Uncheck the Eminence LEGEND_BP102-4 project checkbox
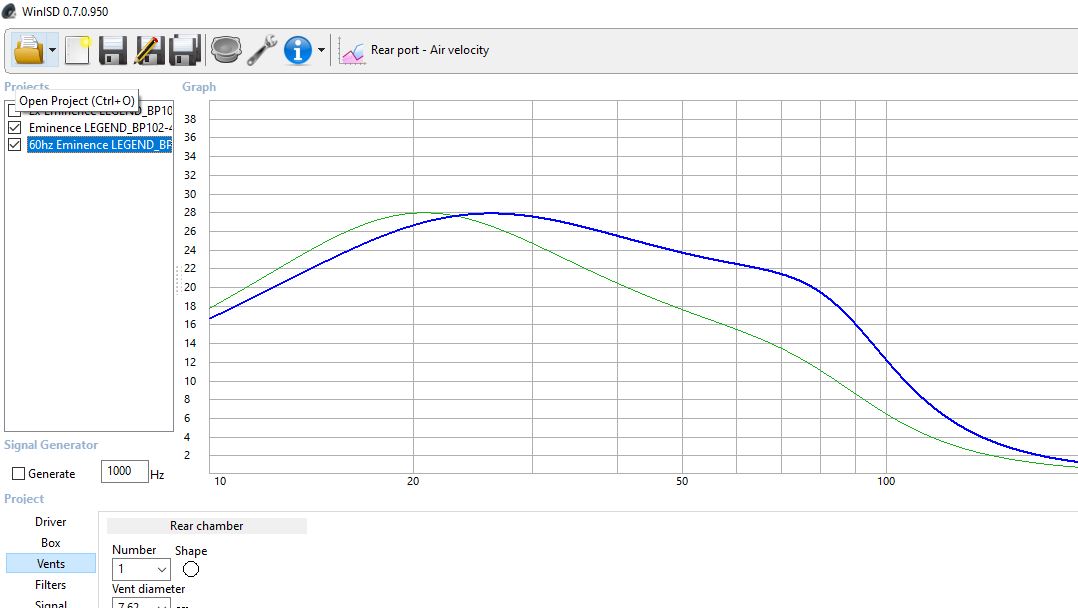1078x608 pixels. click(x=14, y=128)
